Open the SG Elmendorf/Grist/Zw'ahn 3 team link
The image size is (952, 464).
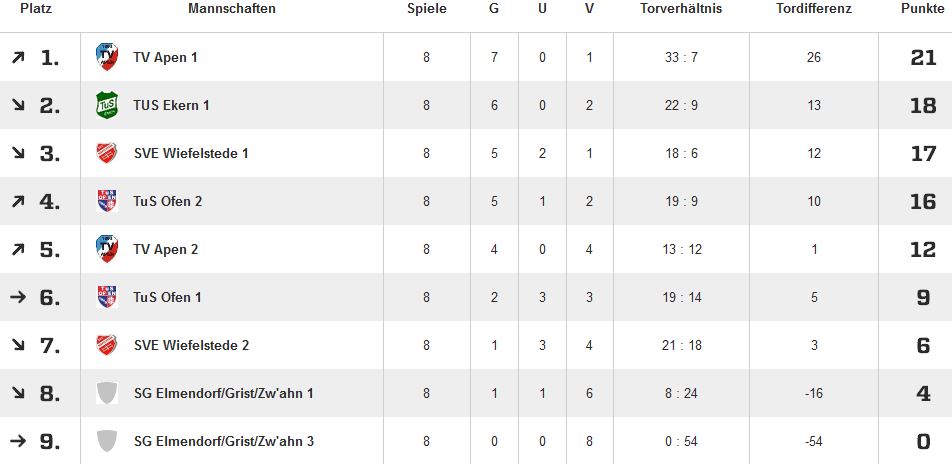point(223,442)
